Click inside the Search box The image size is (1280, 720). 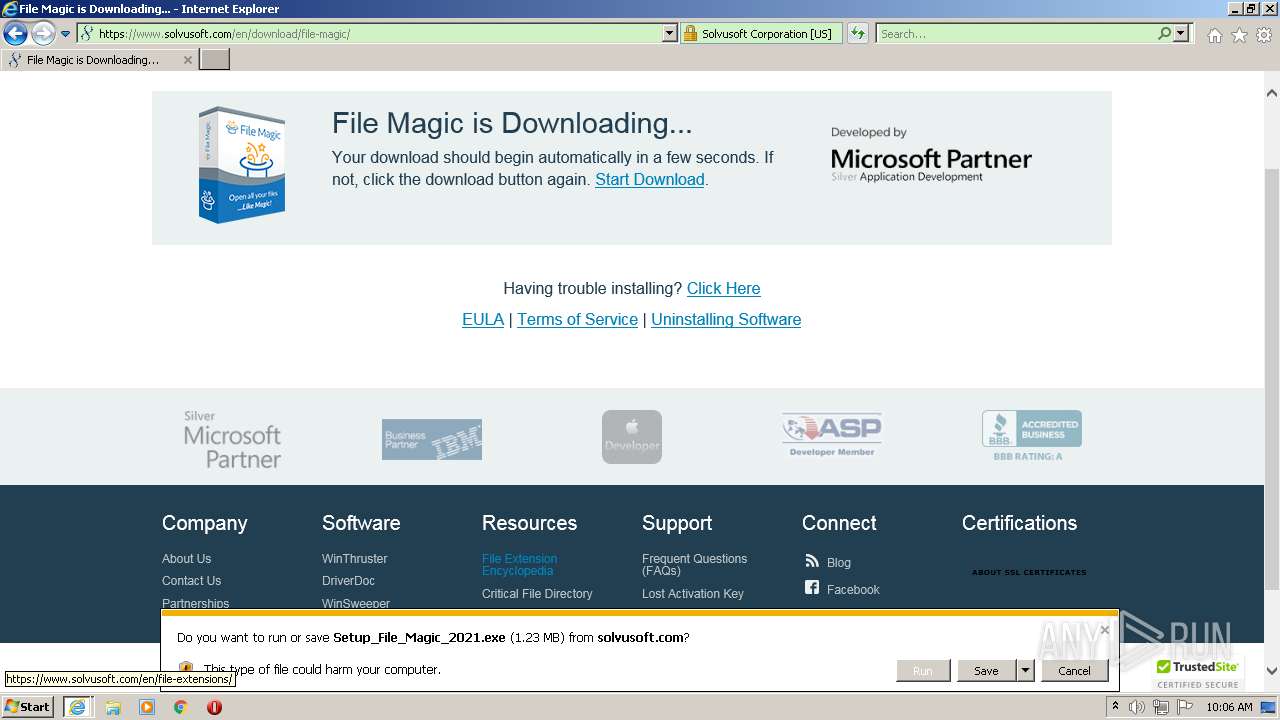tap(1015, 33)
